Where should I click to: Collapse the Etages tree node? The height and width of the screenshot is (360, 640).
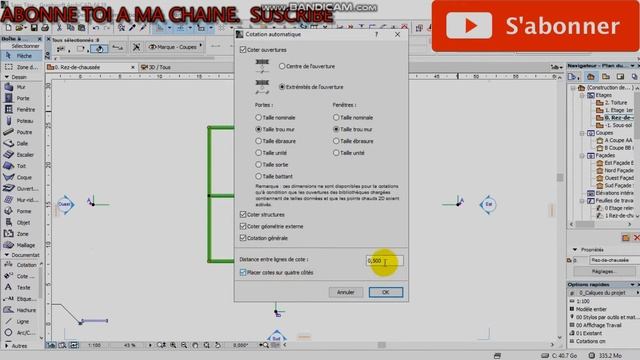(x=582, y=95)
